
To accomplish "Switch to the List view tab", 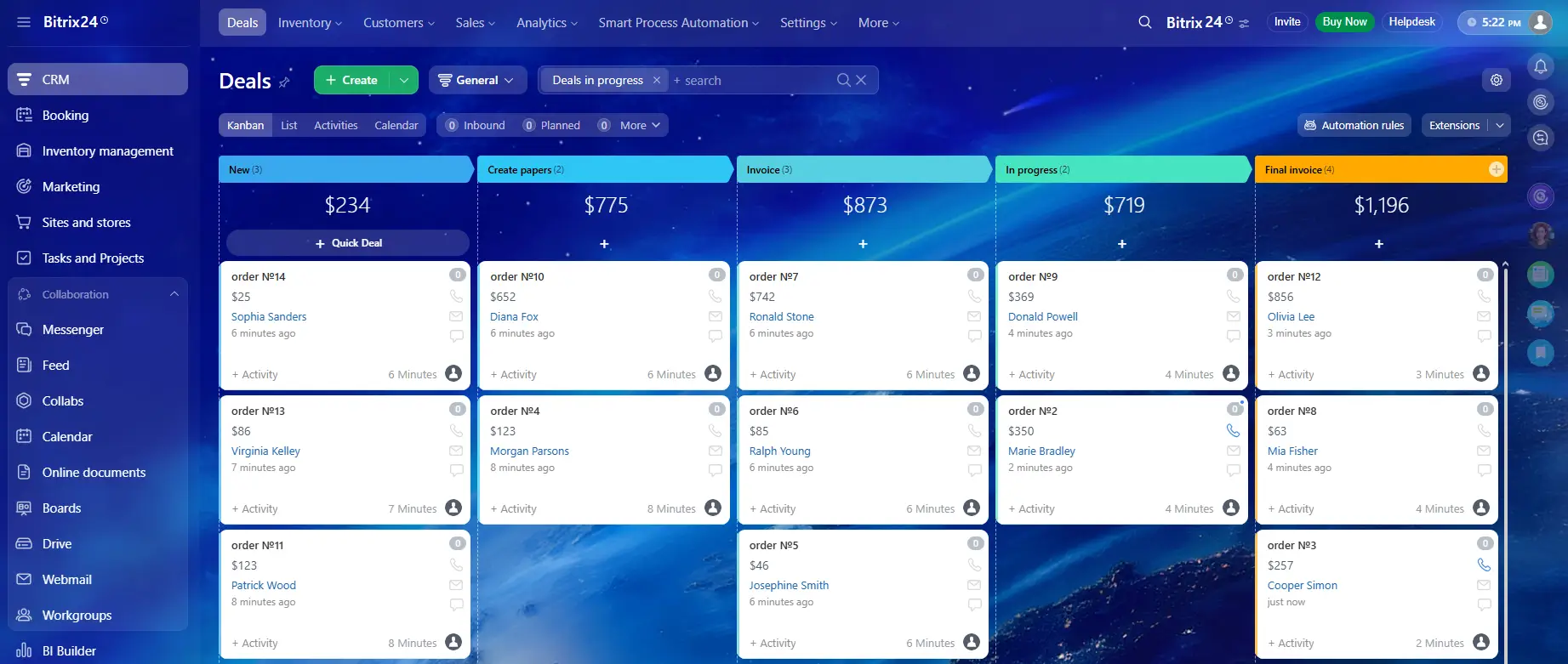I will click(289, 125).
